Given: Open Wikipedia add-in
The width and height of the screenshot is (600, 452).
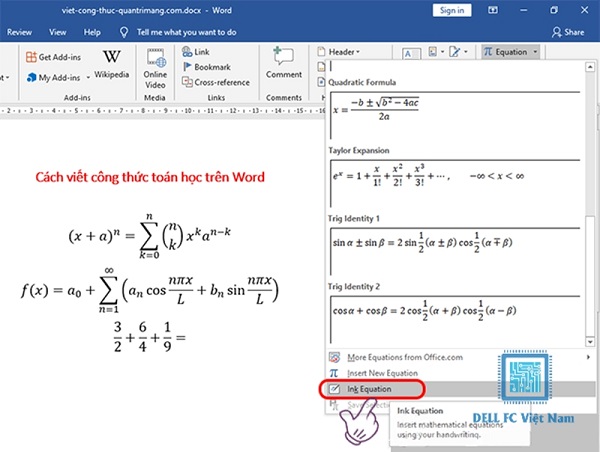Looking at the screenshot, I should point(112,62).
